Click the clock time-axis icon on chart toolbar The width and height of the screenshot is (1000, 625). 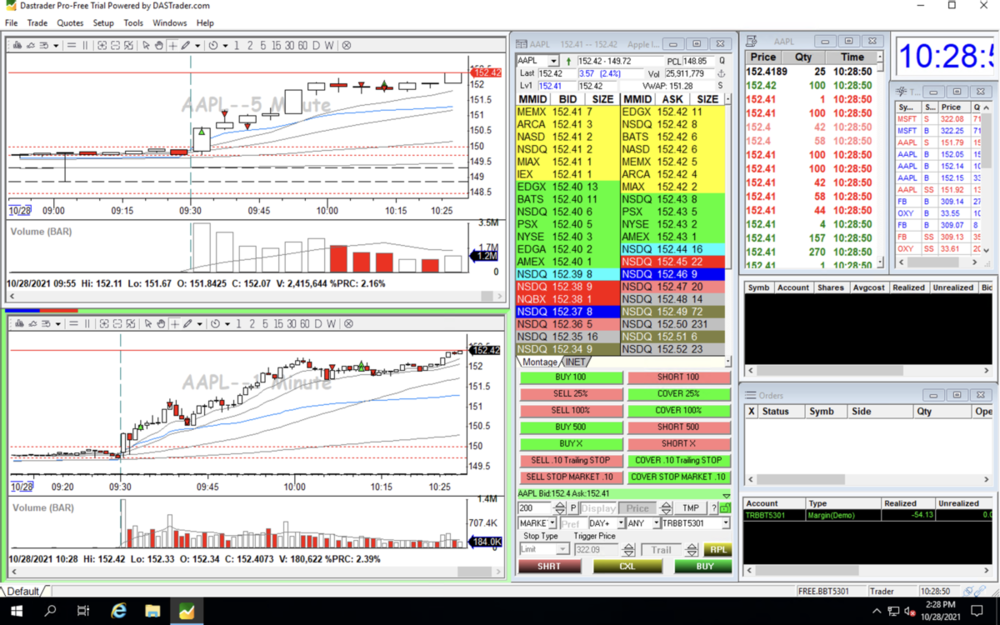click(213, 46)
